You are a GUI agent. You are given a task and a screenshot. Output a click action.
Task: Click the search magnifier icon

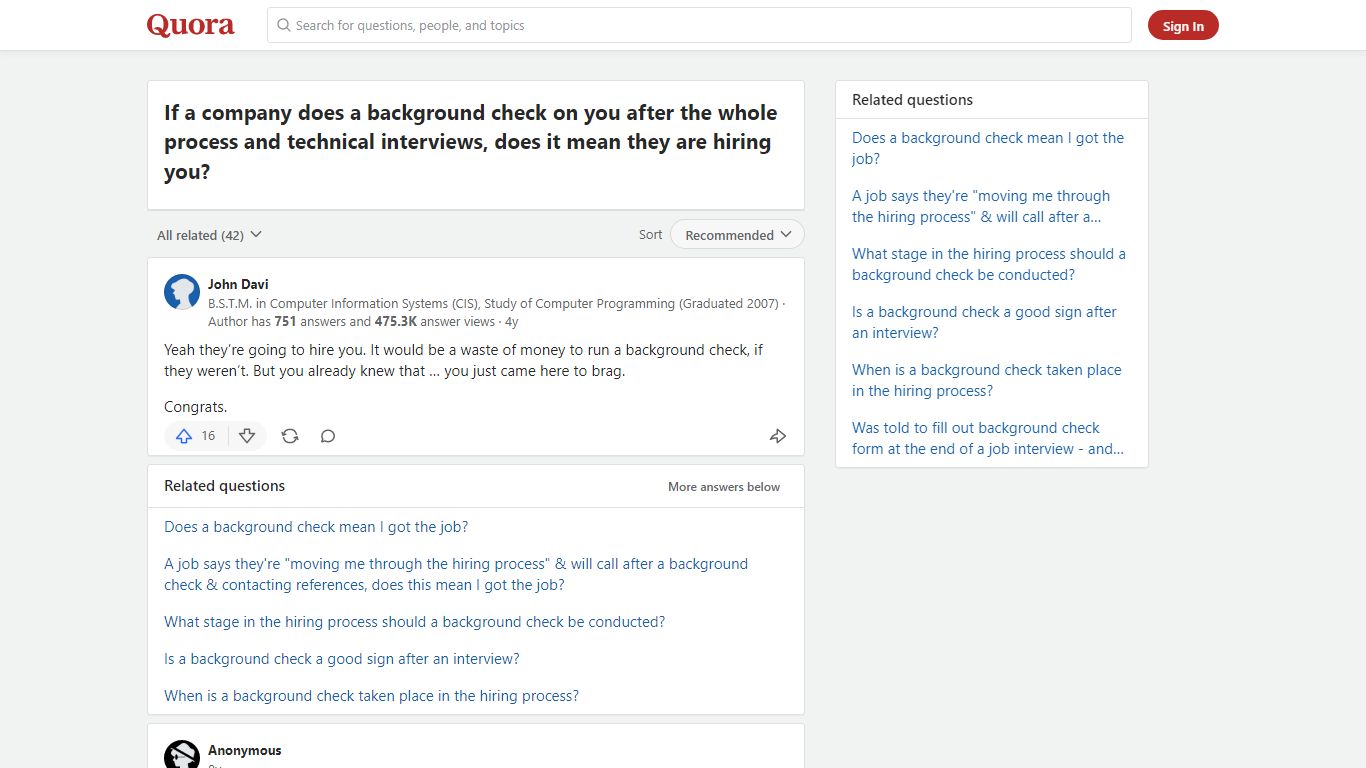coord(284,25)
